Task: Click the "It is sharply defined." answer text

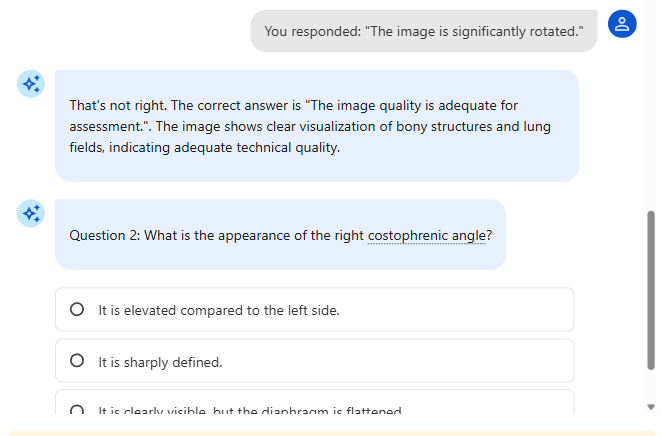Action: (160, 362)
